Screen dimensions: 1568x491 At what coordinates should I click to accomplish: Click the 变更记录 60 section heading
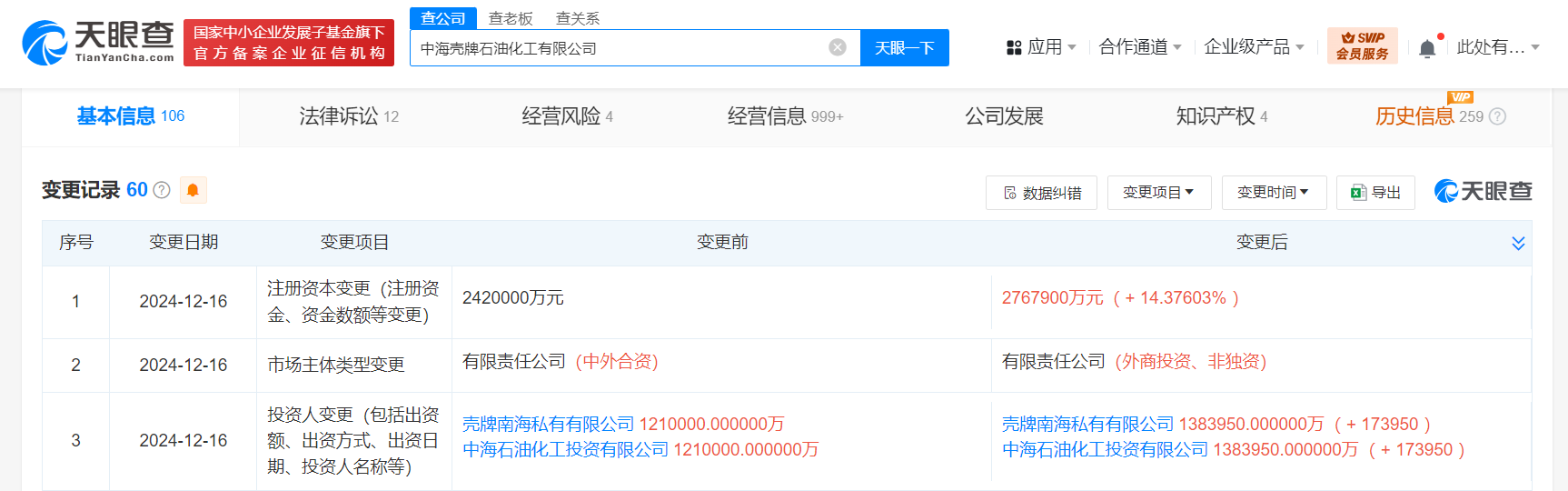[x=94, y=190]
